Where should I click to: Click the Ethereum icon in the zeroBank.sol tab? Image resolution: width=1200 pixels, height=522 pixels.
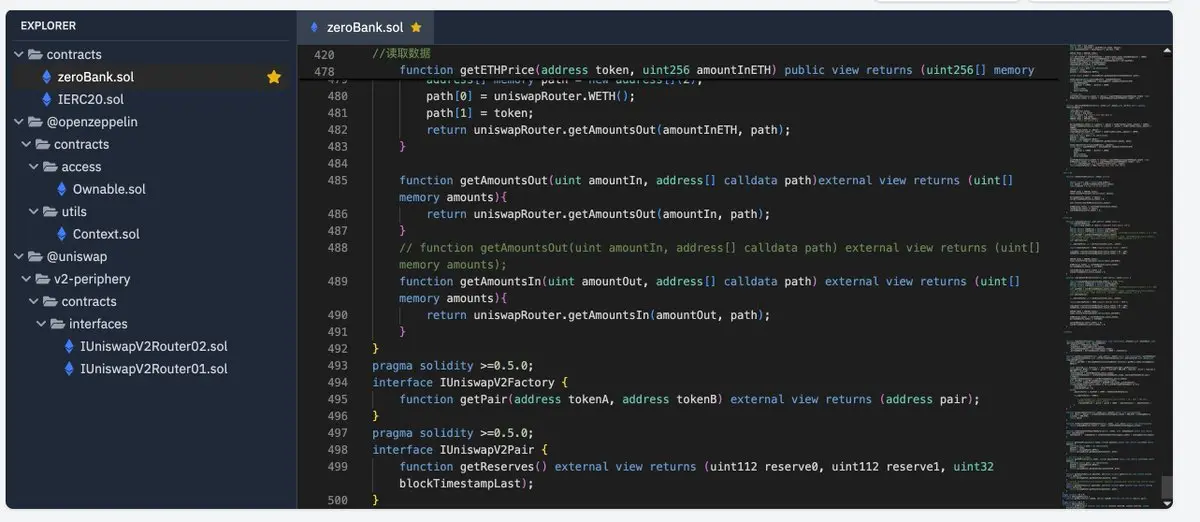click(315, 27)
